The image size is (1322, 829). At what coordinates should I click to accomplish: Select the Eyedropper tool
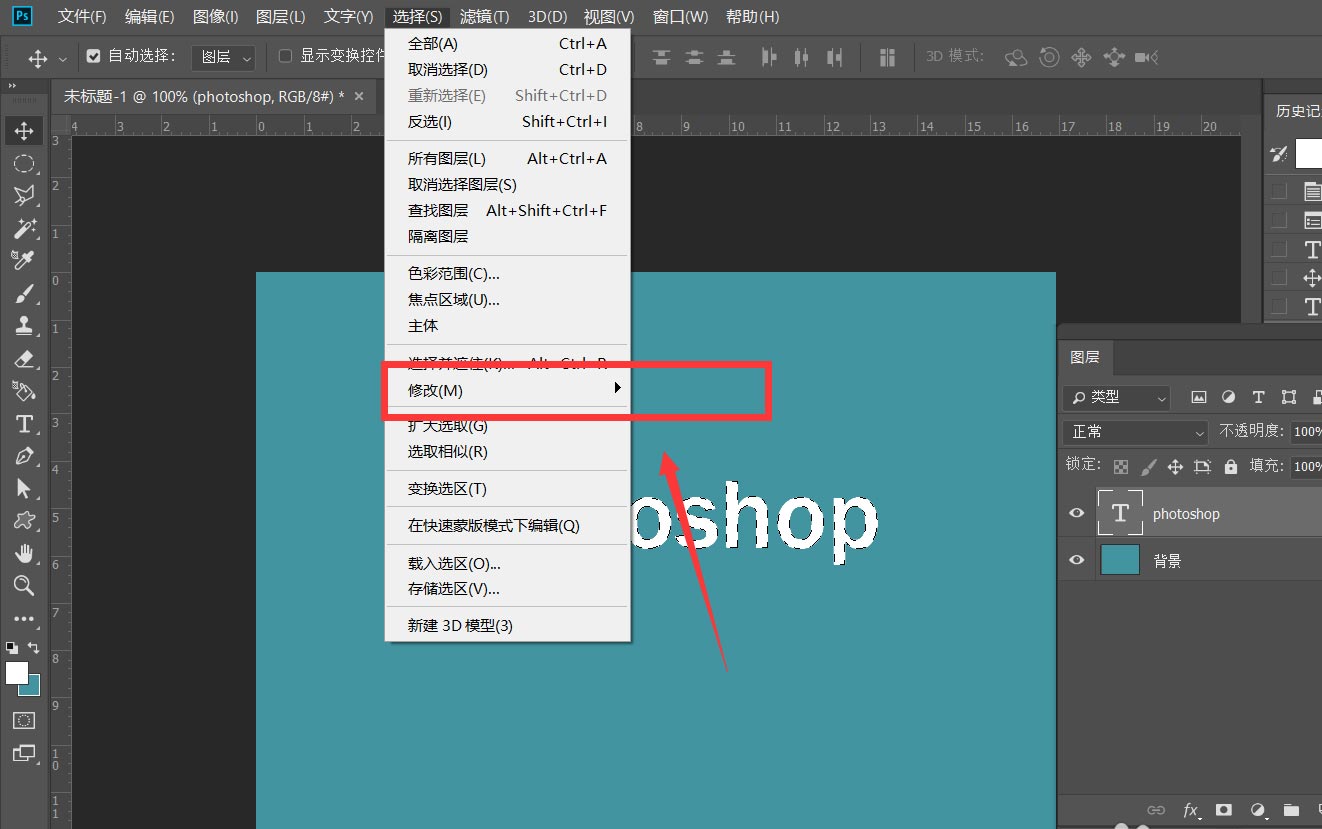pos(24,260)
